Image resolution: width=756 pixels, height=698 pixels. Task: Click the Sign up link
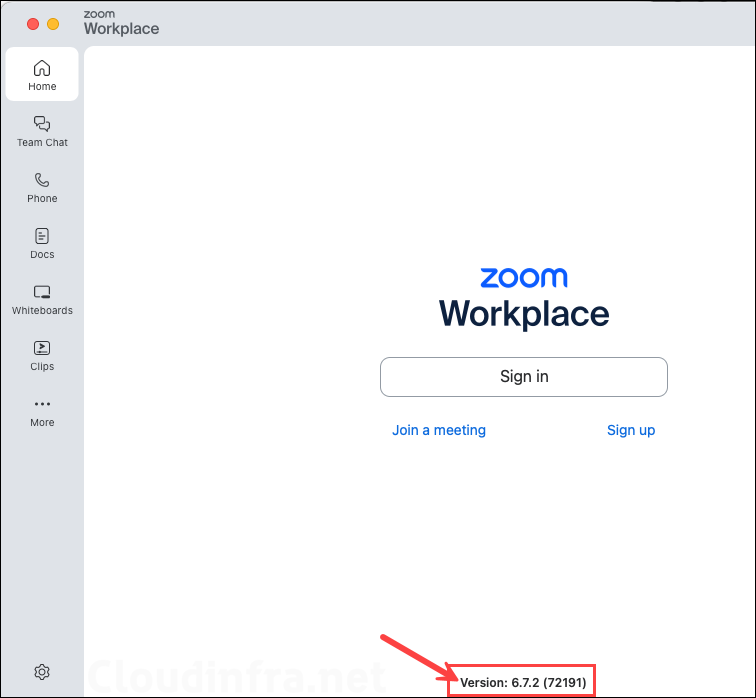pyautogui.click(x=631, y=430)
